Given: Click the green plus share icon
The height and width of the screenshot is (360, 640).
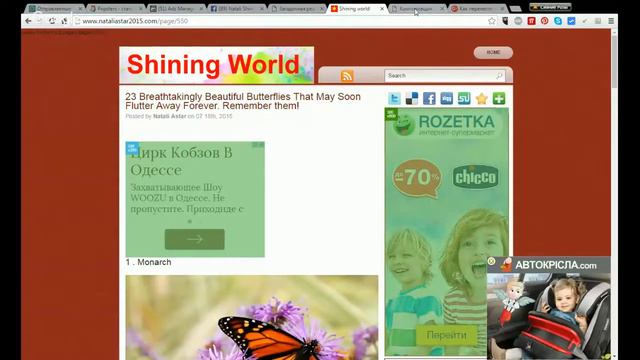Looking at the screenshot, I should (499, 98).
